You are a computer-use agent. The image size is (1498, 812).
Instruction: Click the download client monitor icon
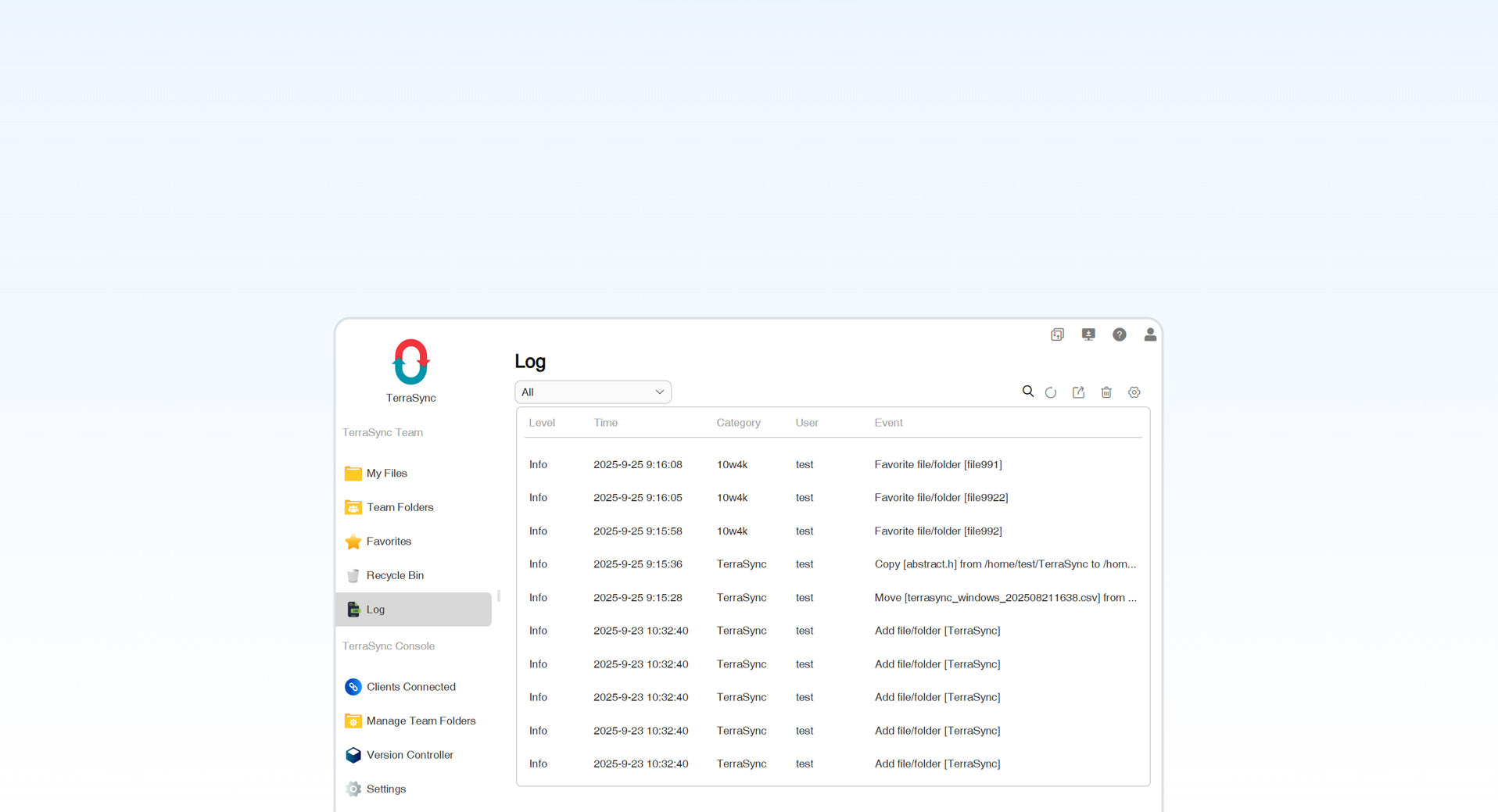[1088, 334]
